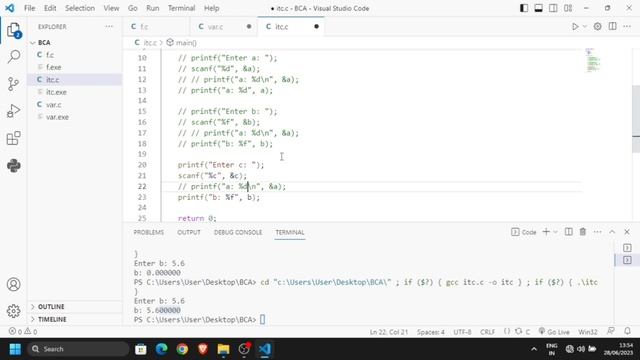Open the File menu

tap(29, 8)
